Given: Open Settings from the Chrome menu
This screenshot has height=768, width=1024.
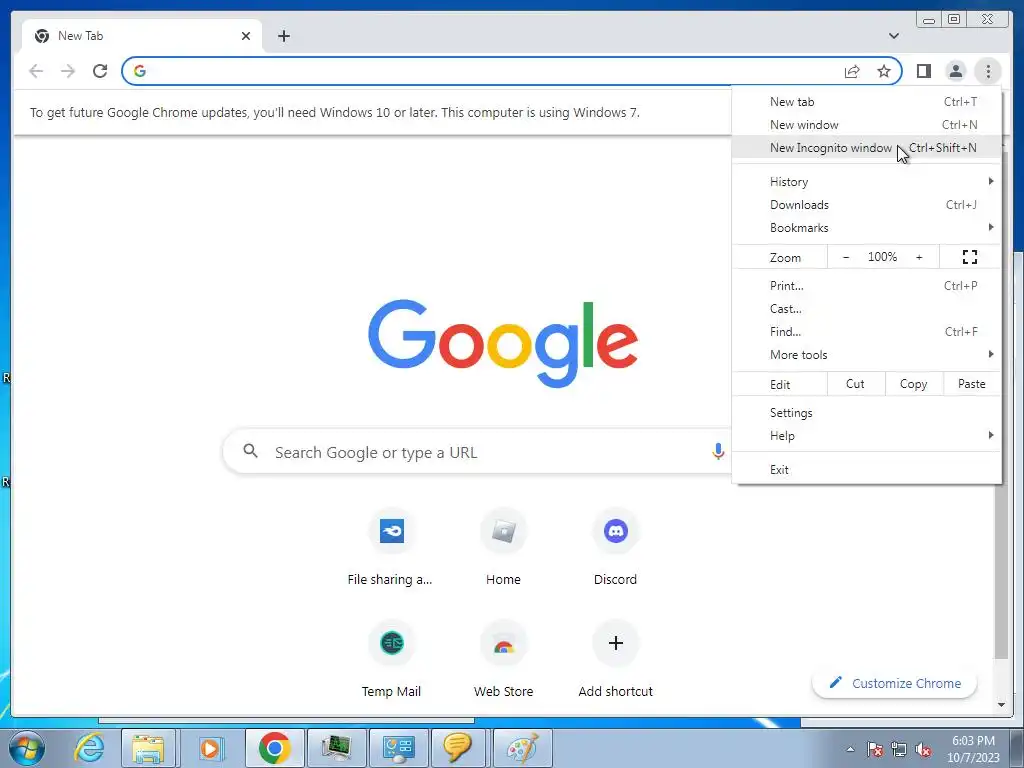Looking at the screenshot, I should coord(867,413).
